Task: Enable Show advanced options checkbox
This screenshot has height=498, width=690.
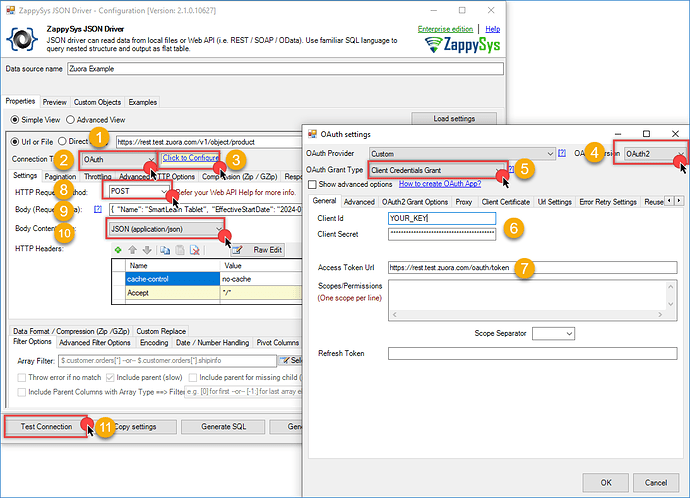Action: (312, 184)
